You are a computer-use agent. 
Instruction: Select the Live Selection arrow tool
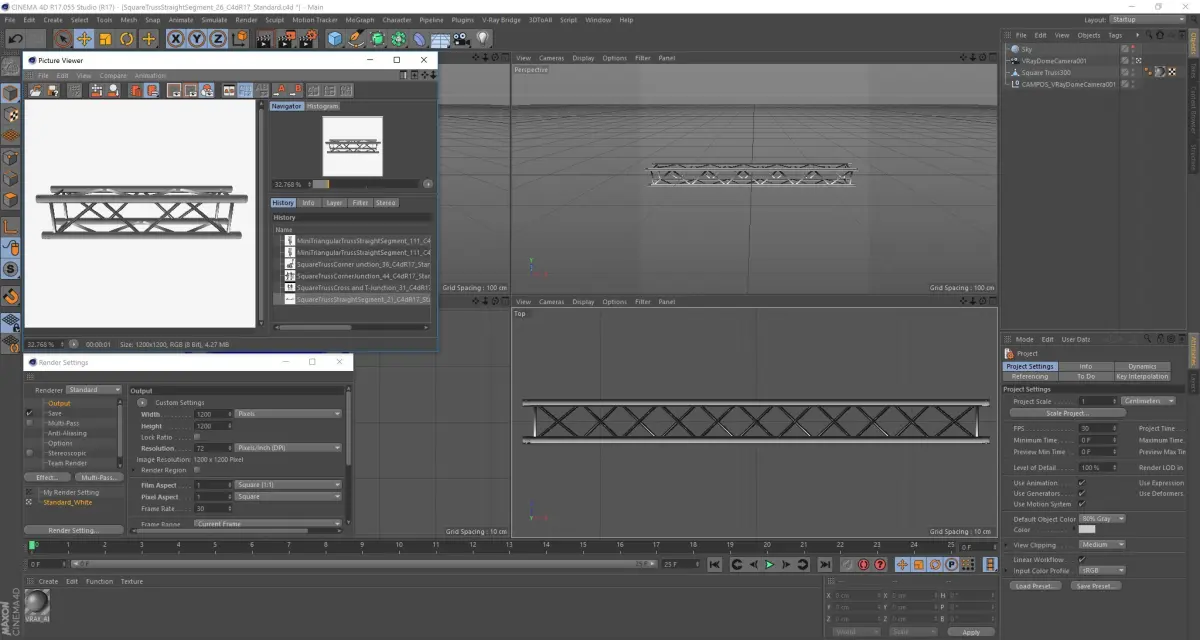63,38
